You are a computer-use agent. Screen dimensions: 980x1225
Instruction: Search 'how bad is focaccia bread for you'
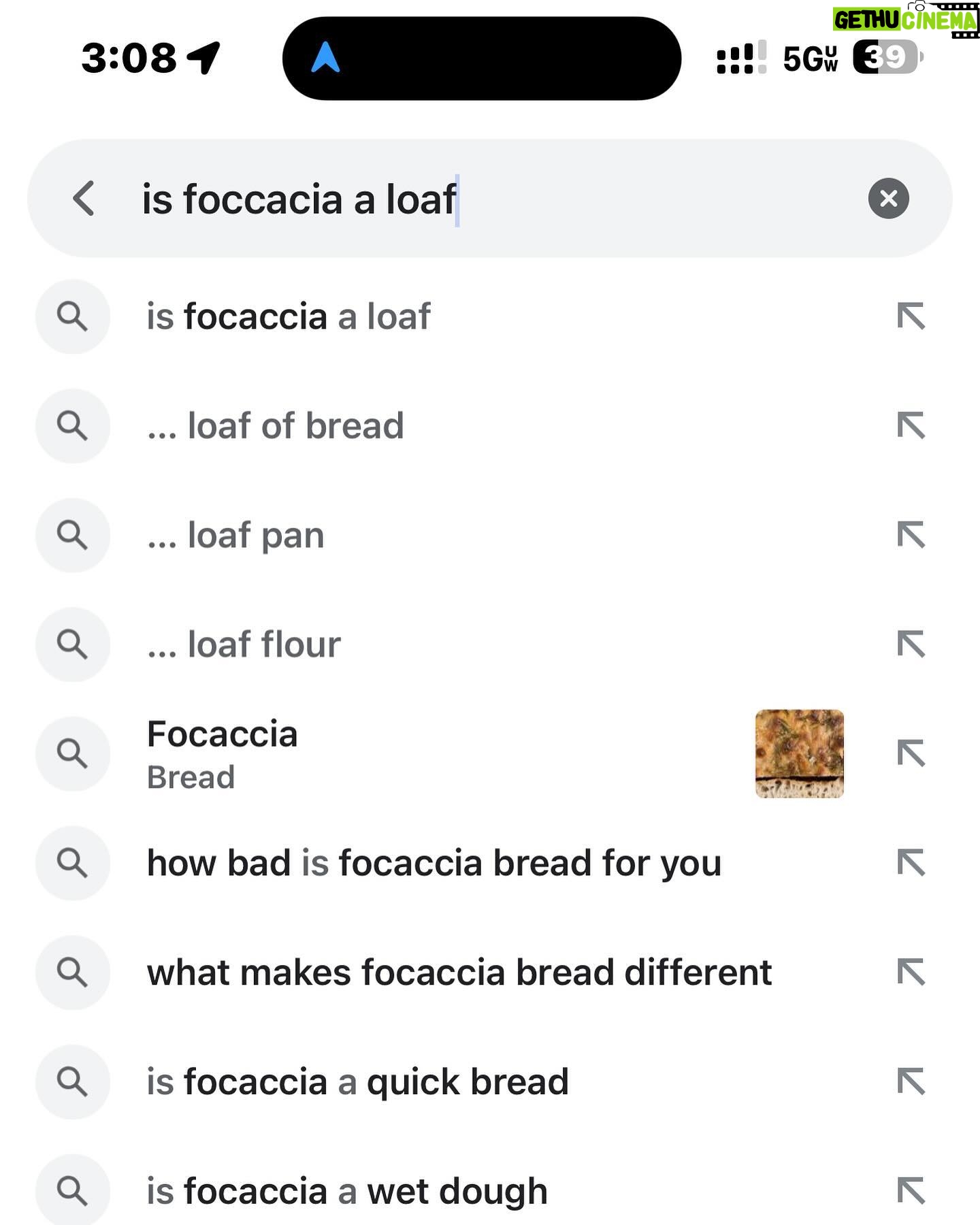click(x=434, y=864)
